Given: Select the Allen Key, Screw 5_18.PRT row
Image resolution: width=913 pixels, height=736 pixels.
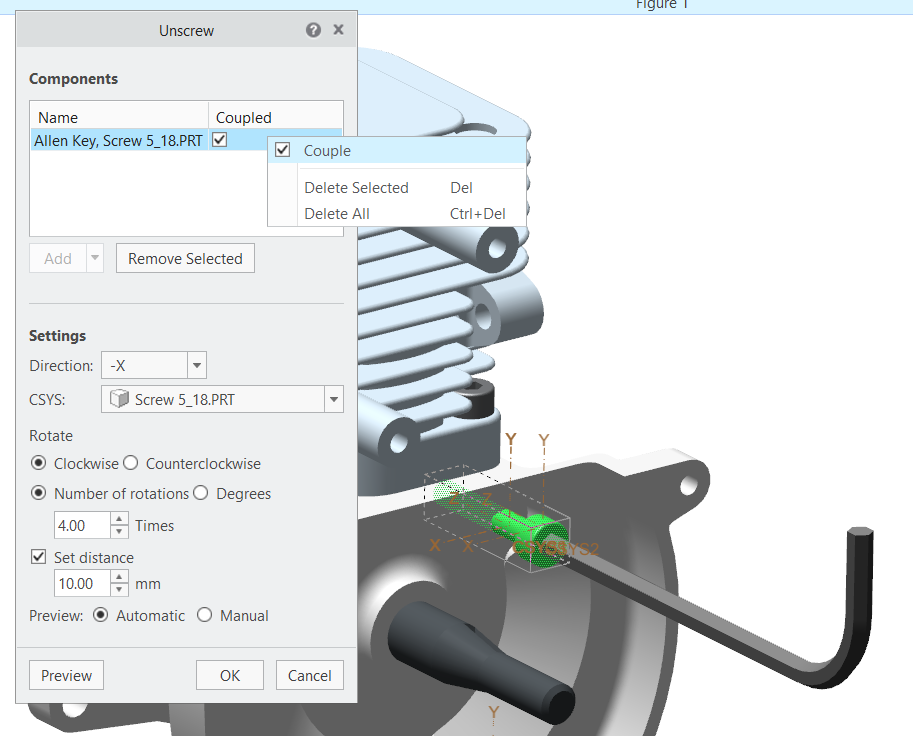Looking at the screenshot, I should (x=120, y=140).
